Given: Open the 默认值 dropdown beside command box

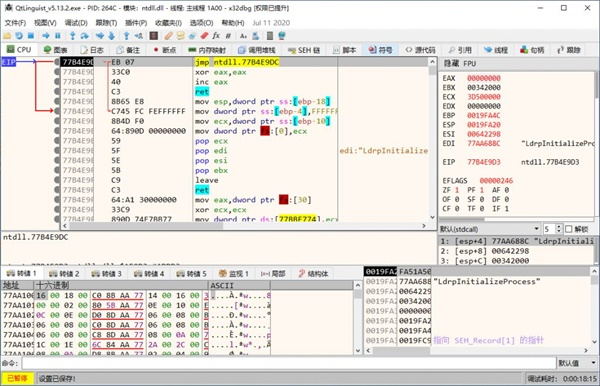Looking at the screenshot, I should (577, 363).
